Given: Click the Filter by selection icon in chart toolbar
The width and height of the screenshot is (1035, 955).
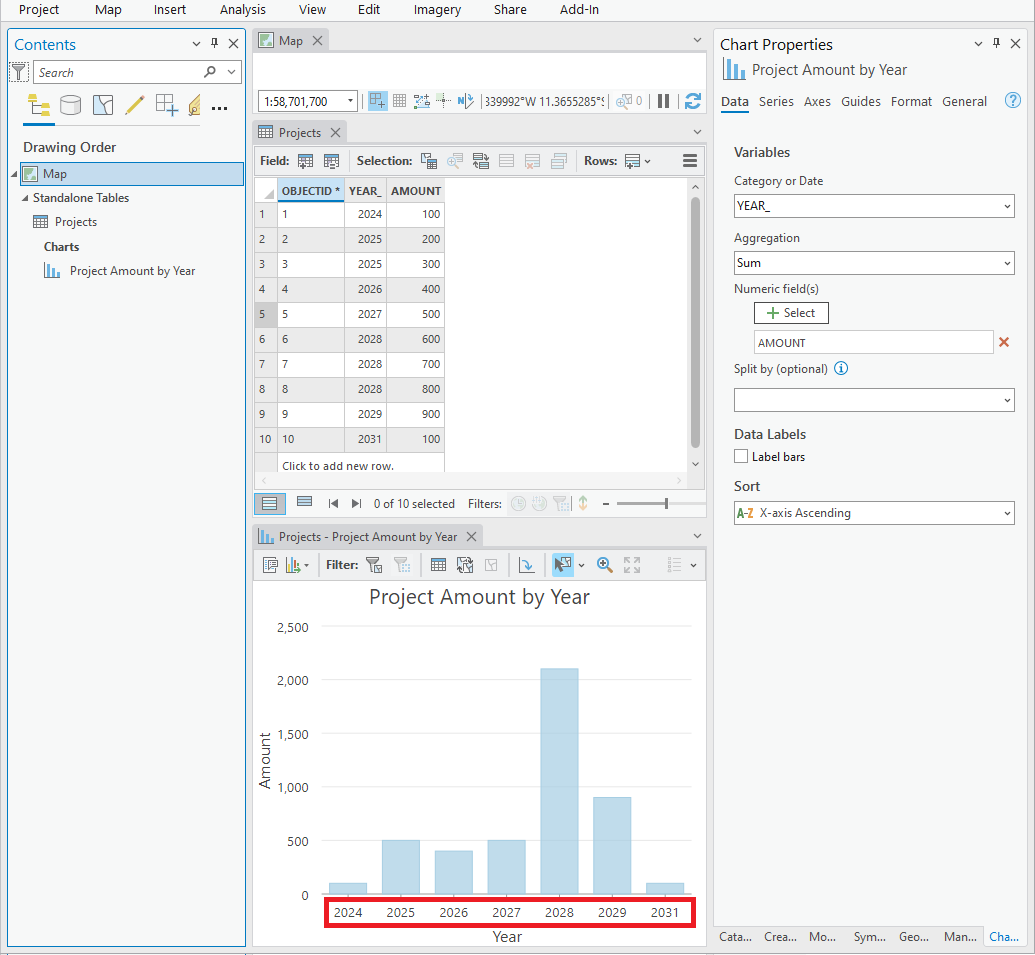Looking at the screenshot, I should pyautogui.click(x=374, y=565).
